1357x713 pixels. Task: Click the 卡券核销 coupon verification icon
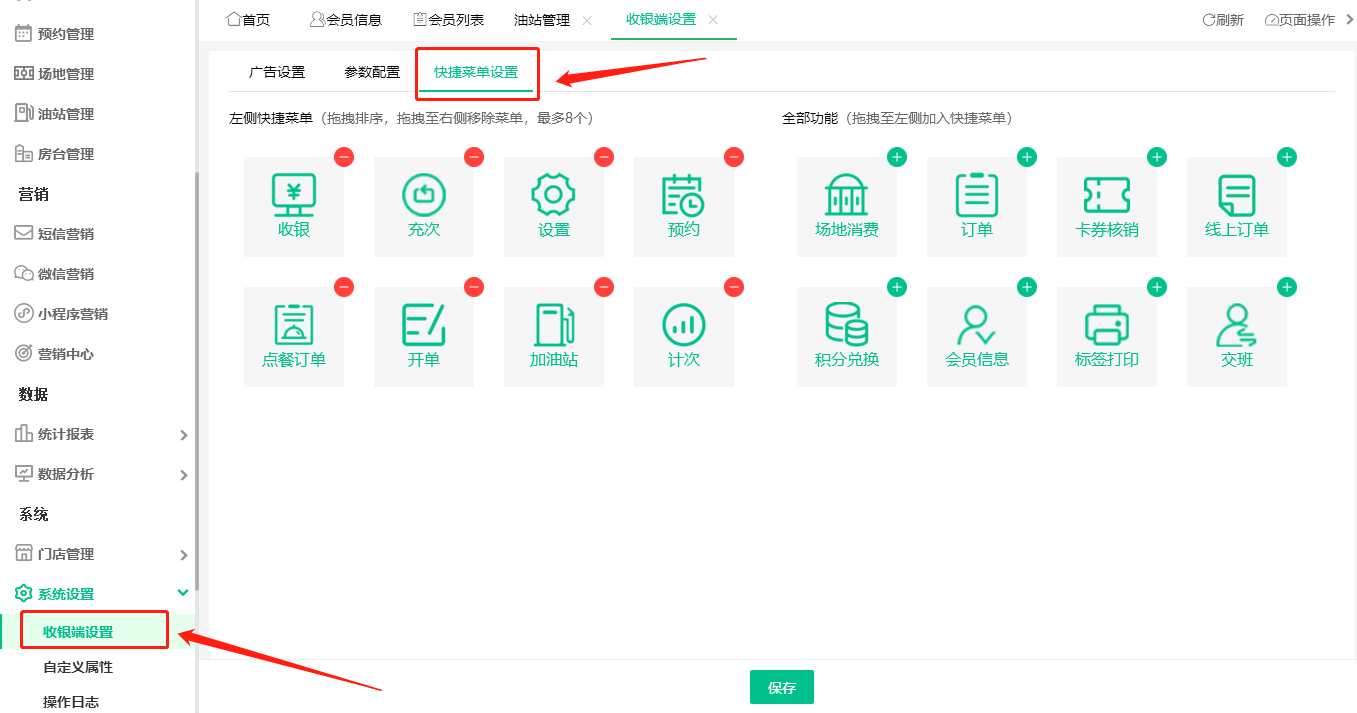tap(1106, 206)
